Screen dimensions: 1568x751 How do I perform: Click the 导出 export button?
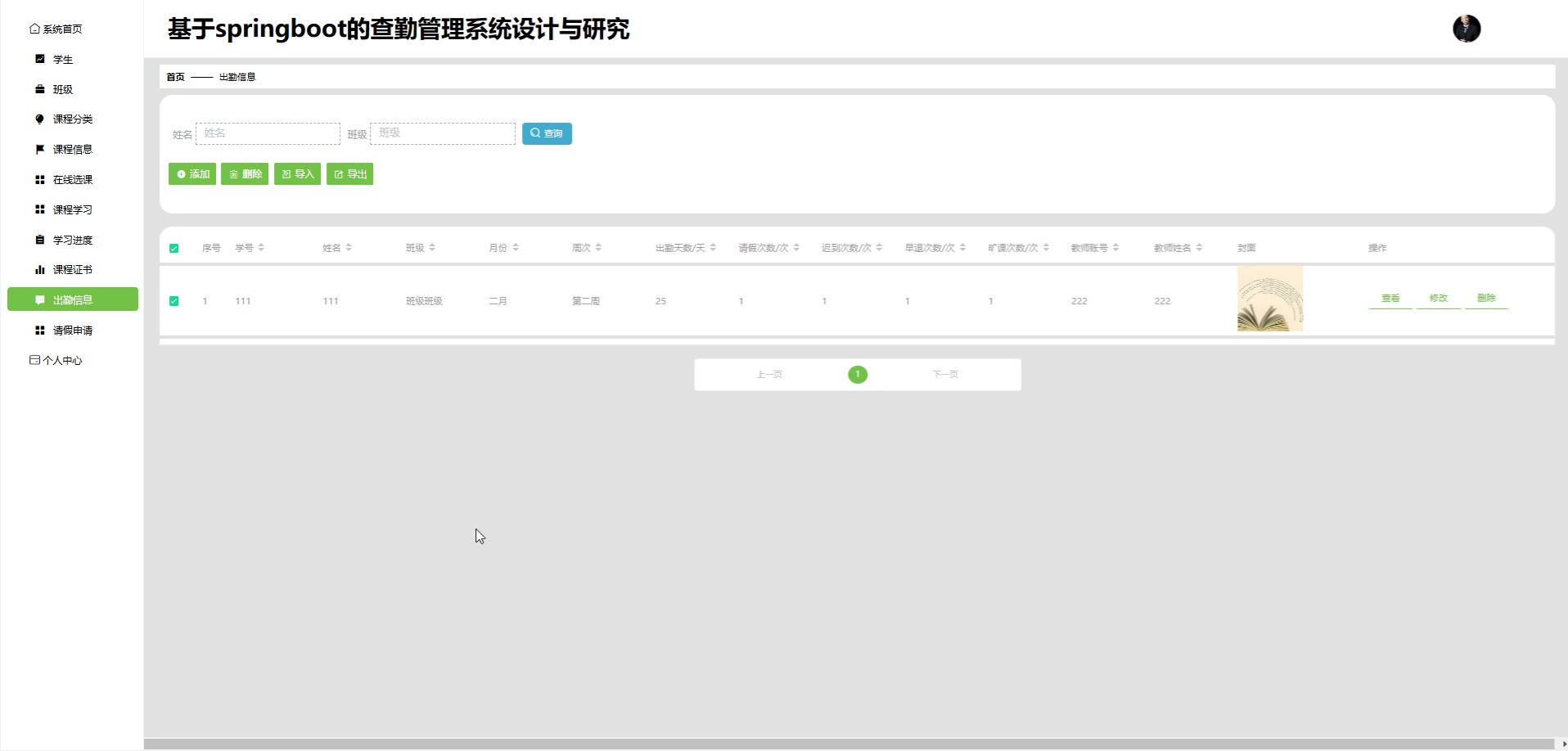coord(349,174)
